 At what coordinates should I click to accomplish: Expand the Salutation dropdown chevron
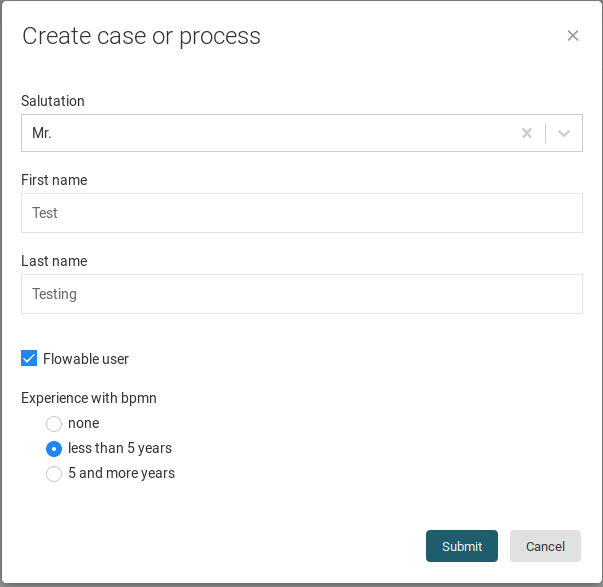564,133
